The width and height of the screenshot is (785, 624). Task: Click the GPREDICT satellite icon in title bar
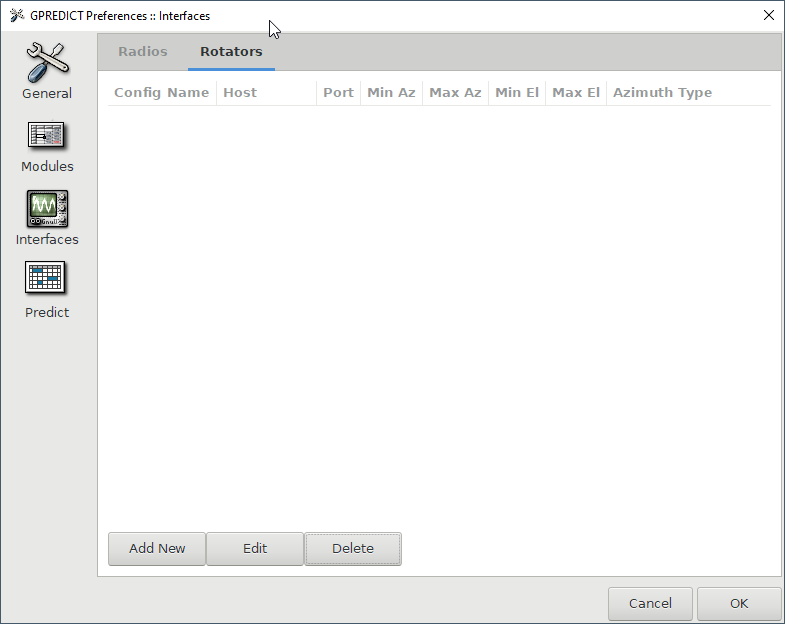coord(17,16)
